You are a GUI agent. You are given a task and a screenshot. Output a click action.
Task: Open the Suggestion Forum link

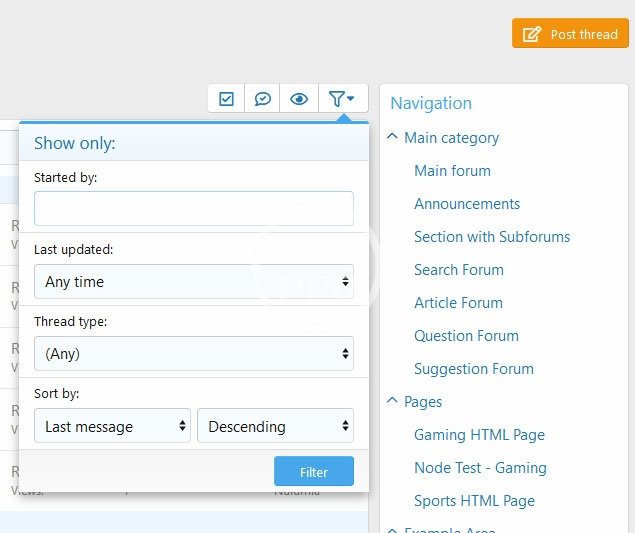point(473,369)
